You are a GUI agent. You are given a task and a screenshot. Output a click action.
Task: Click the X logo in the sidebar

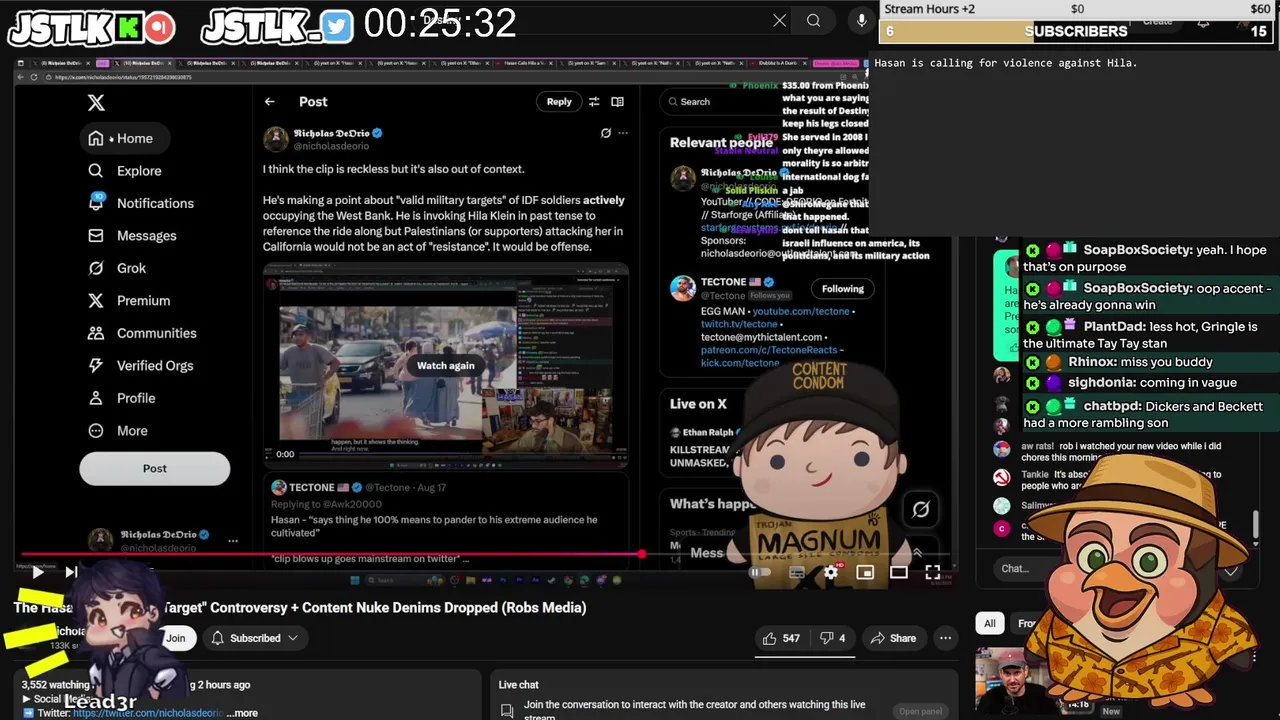[x=96, y=103]
